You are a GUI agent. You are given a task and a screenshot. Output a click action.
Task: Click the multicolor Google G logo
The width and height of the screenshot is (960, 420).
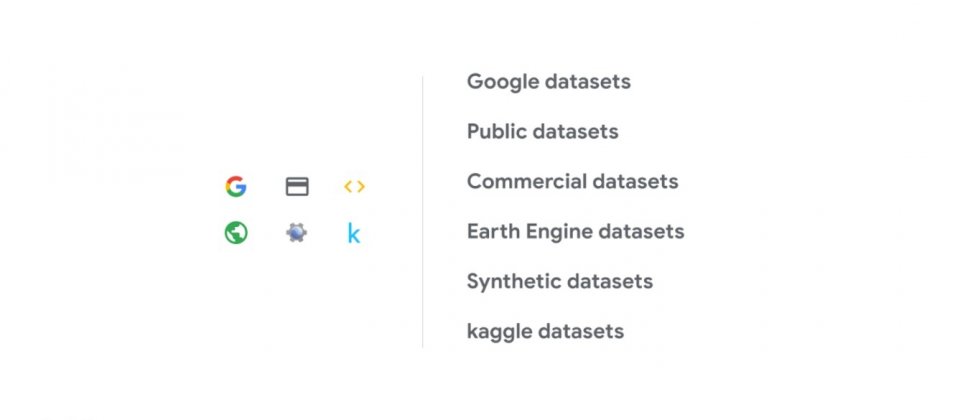[236, 186]
